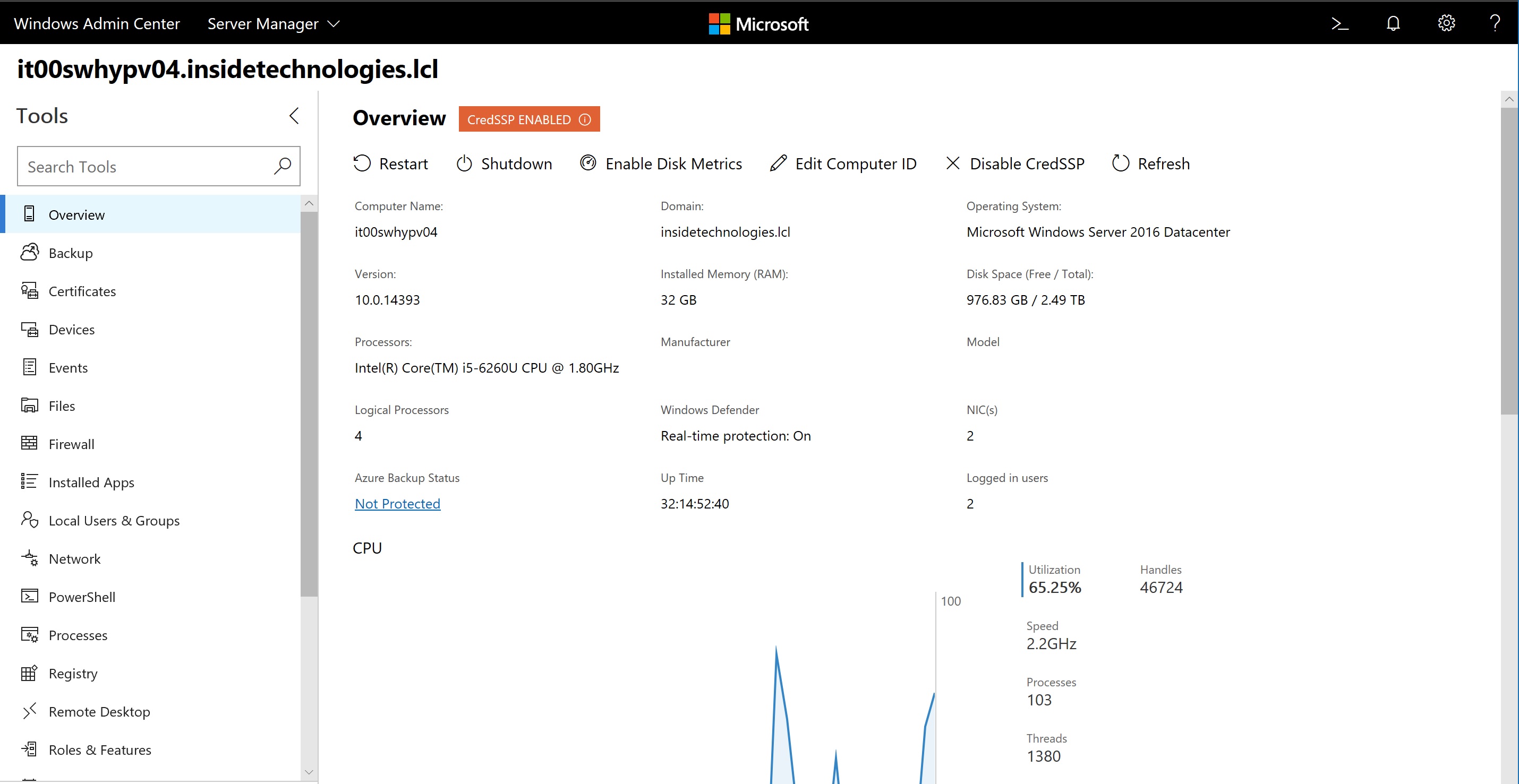
Task: Click the CredSSP ENABLED badge
Action: (x=529, y=119)
